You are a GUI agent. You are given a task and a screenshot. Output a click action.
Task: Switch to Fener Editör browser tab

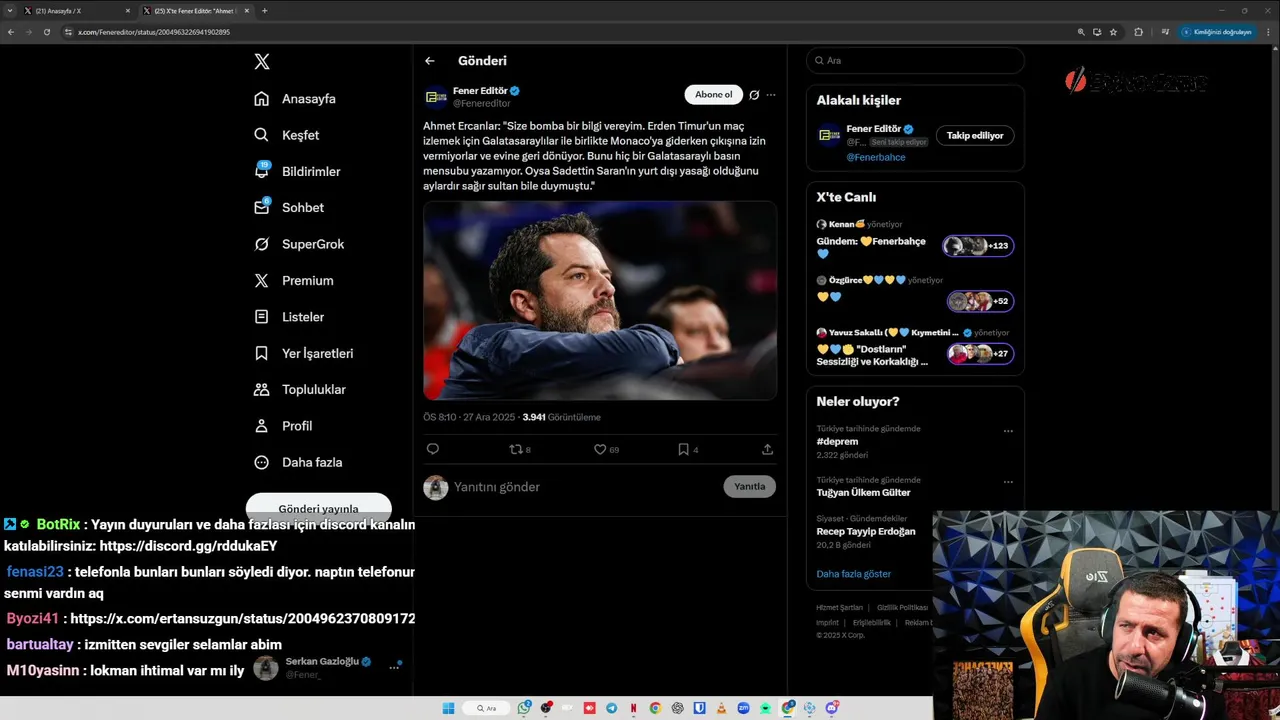[x=195, y=11]
